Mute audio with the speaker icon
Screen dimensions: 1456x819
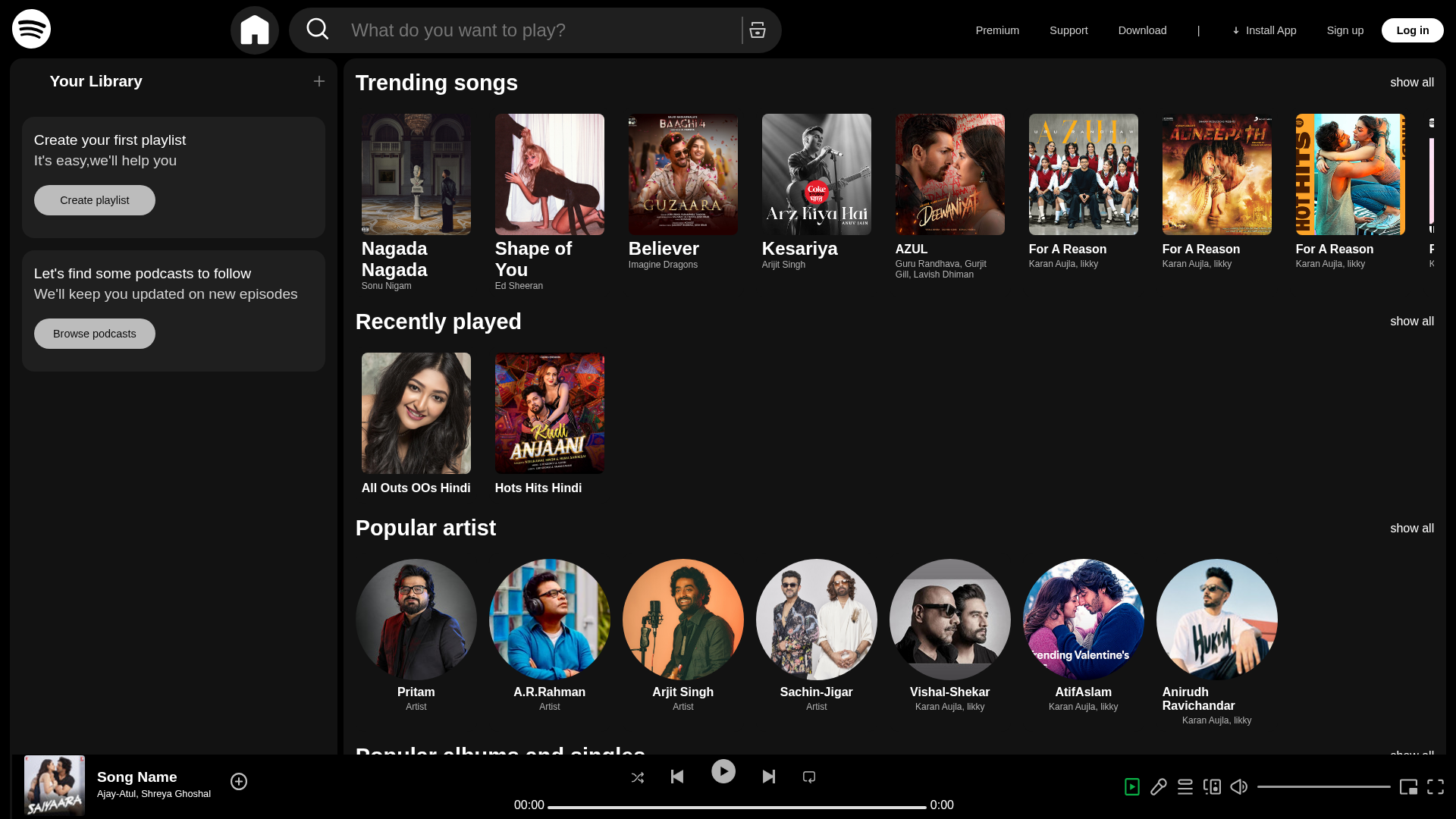point(1239,787)
